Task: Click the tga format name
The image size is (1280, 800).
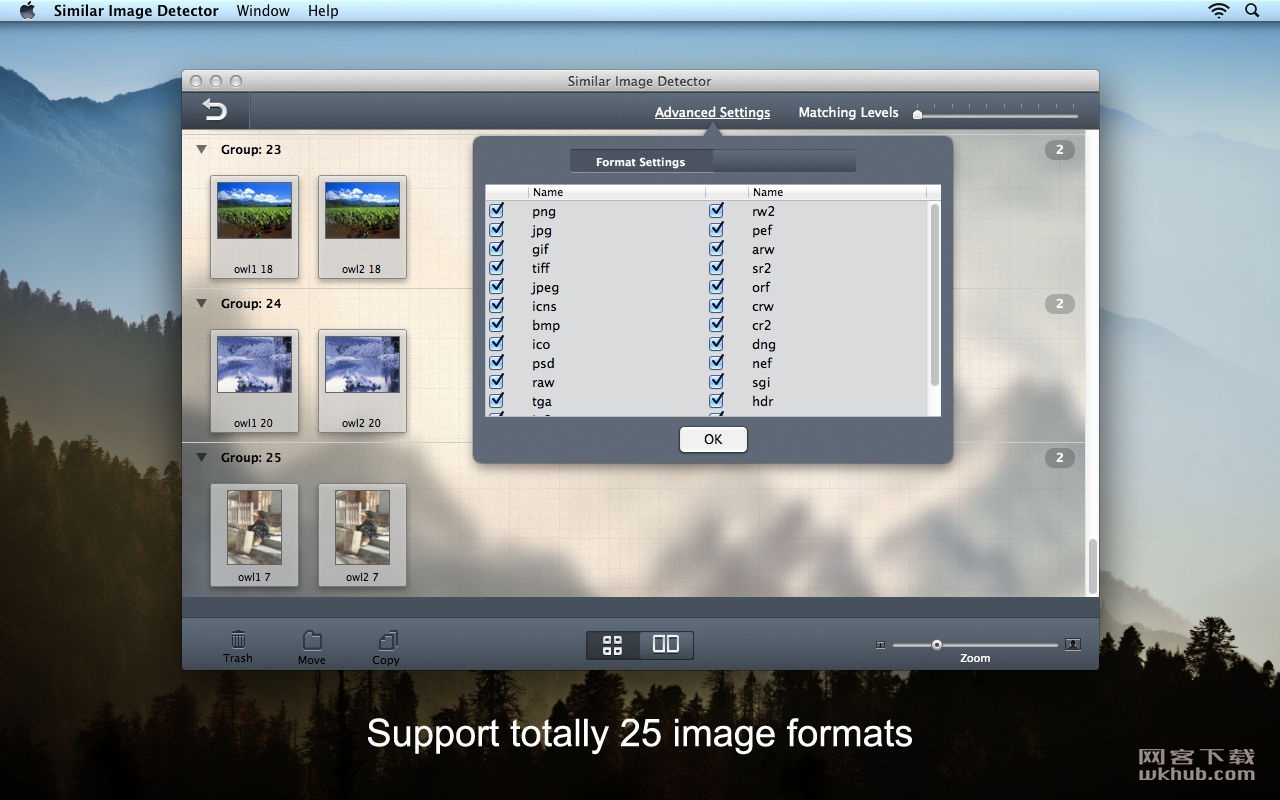Action: point(542,402)
